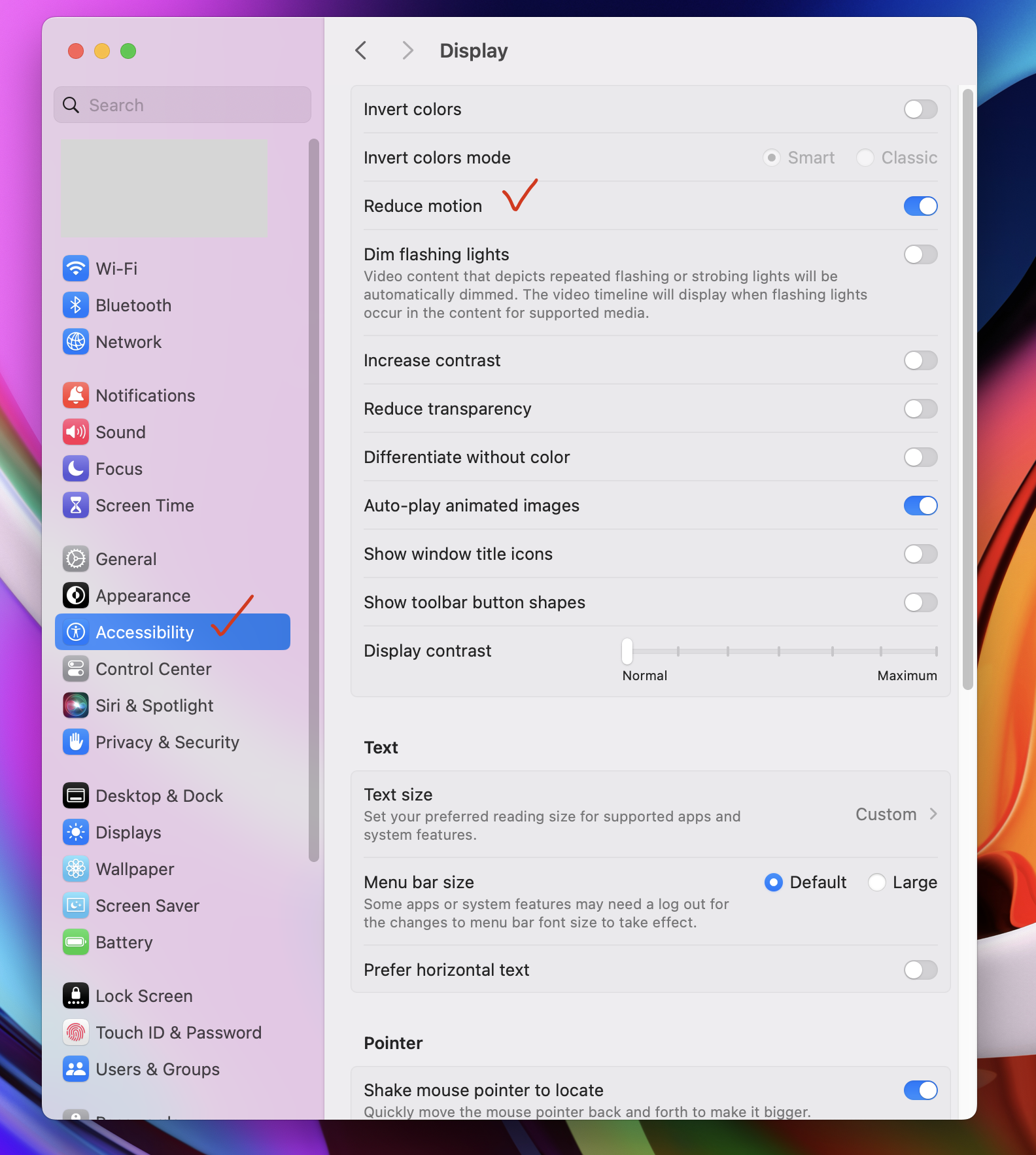Enable the Increase contrast switch
Screen dimensions: 1036x1155
click(x=920, y=360)
